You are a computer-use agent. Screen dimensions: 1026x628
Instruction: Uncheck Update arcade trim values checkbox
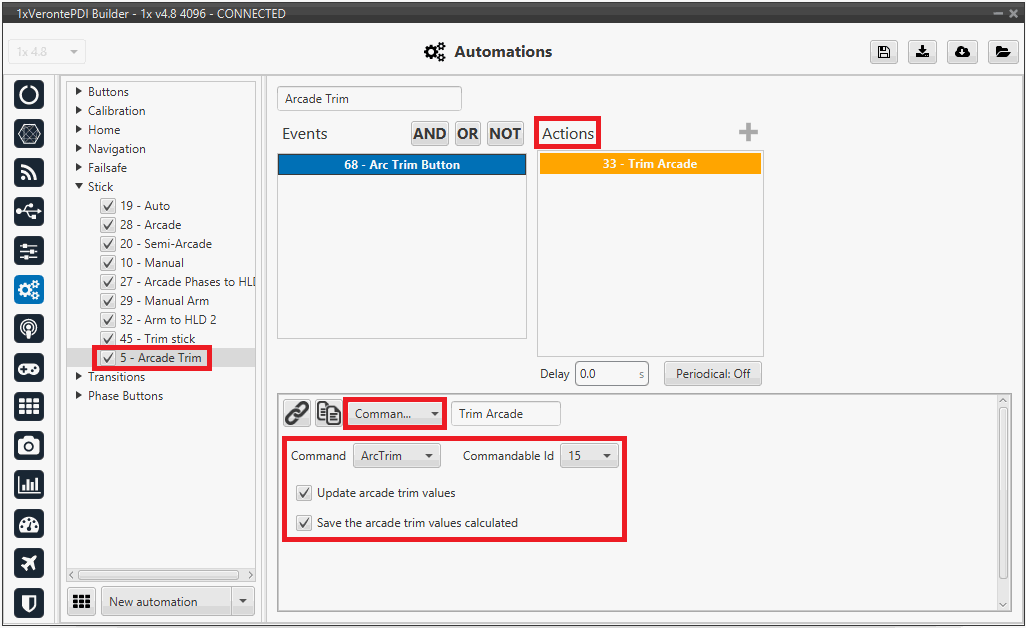304,493
